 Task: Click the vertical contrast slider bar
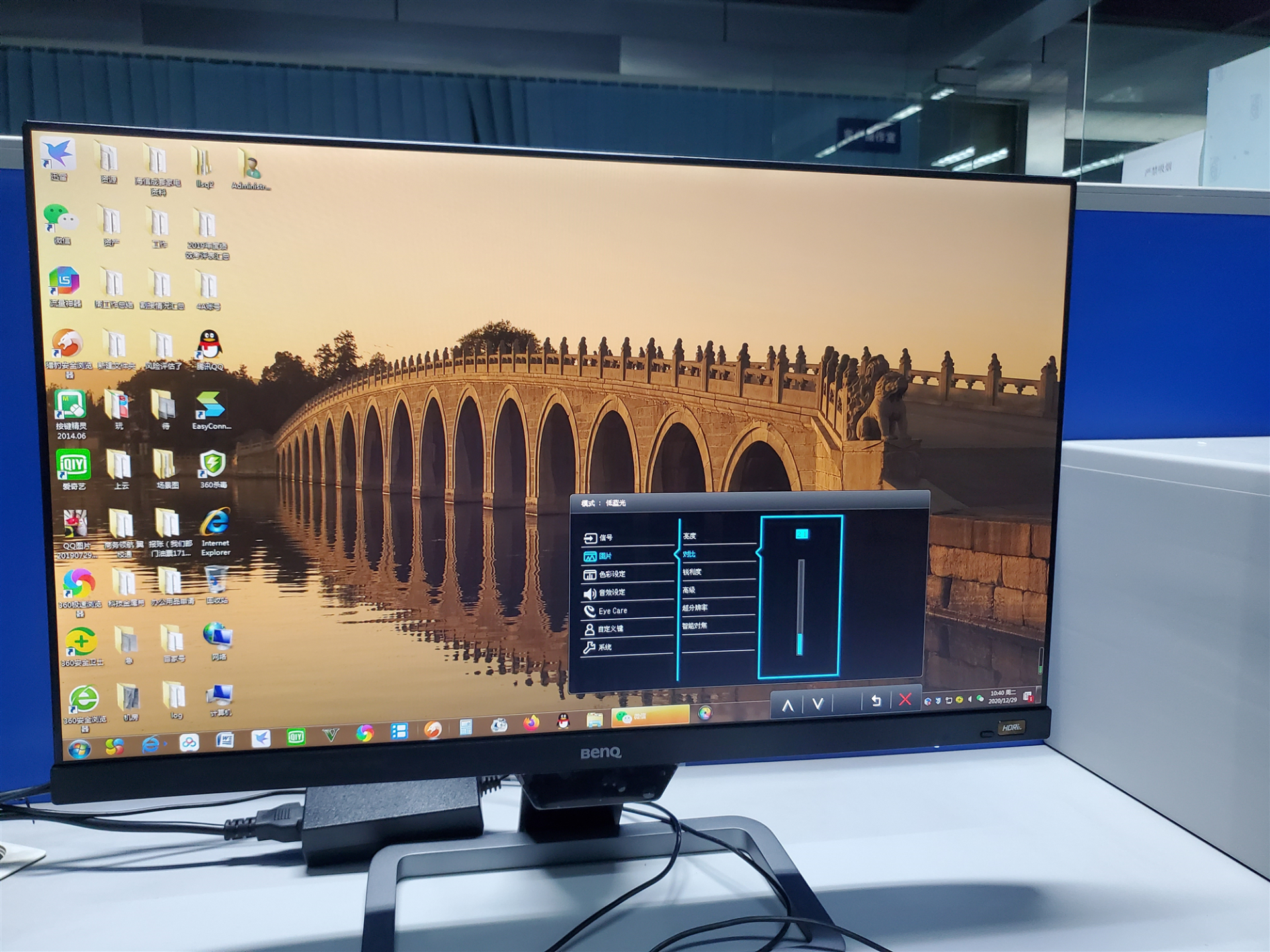click(800, 607)
